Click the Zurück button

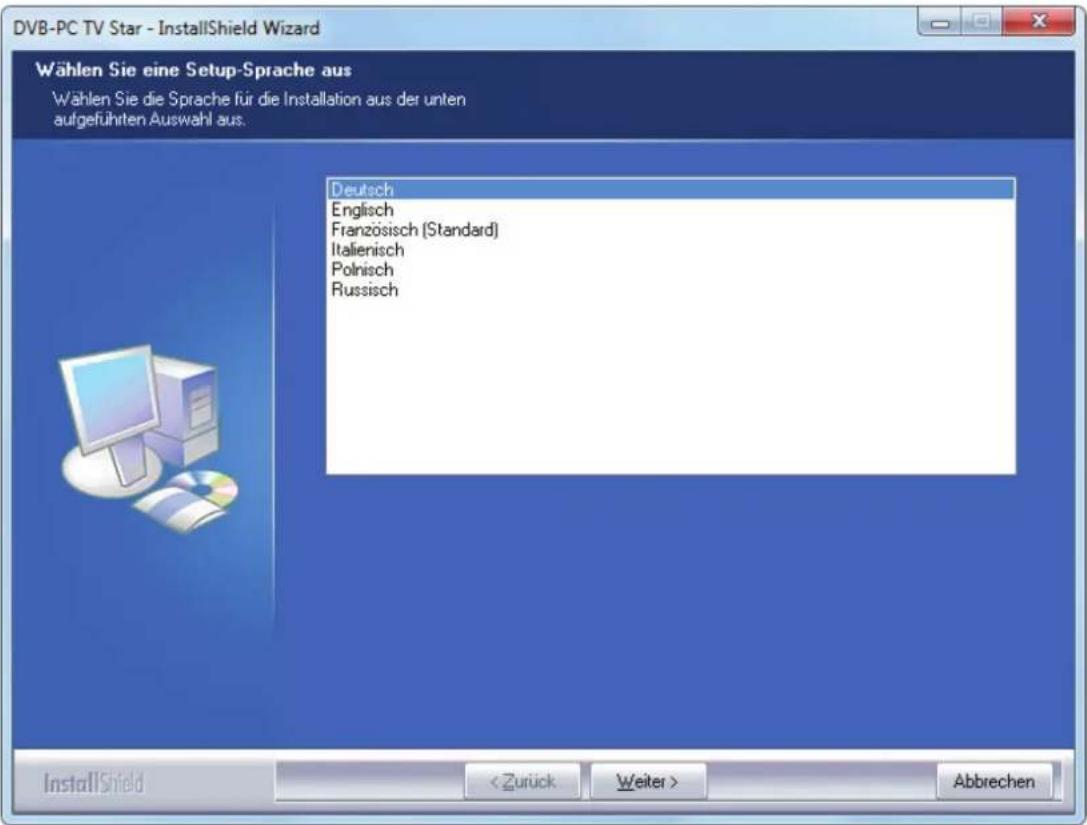(522, 781)
